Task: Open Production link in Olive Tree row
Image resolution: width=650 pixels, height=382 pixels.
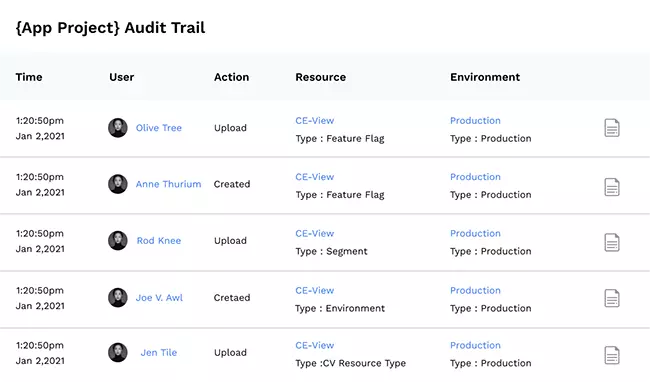Action: coord(475,121)
